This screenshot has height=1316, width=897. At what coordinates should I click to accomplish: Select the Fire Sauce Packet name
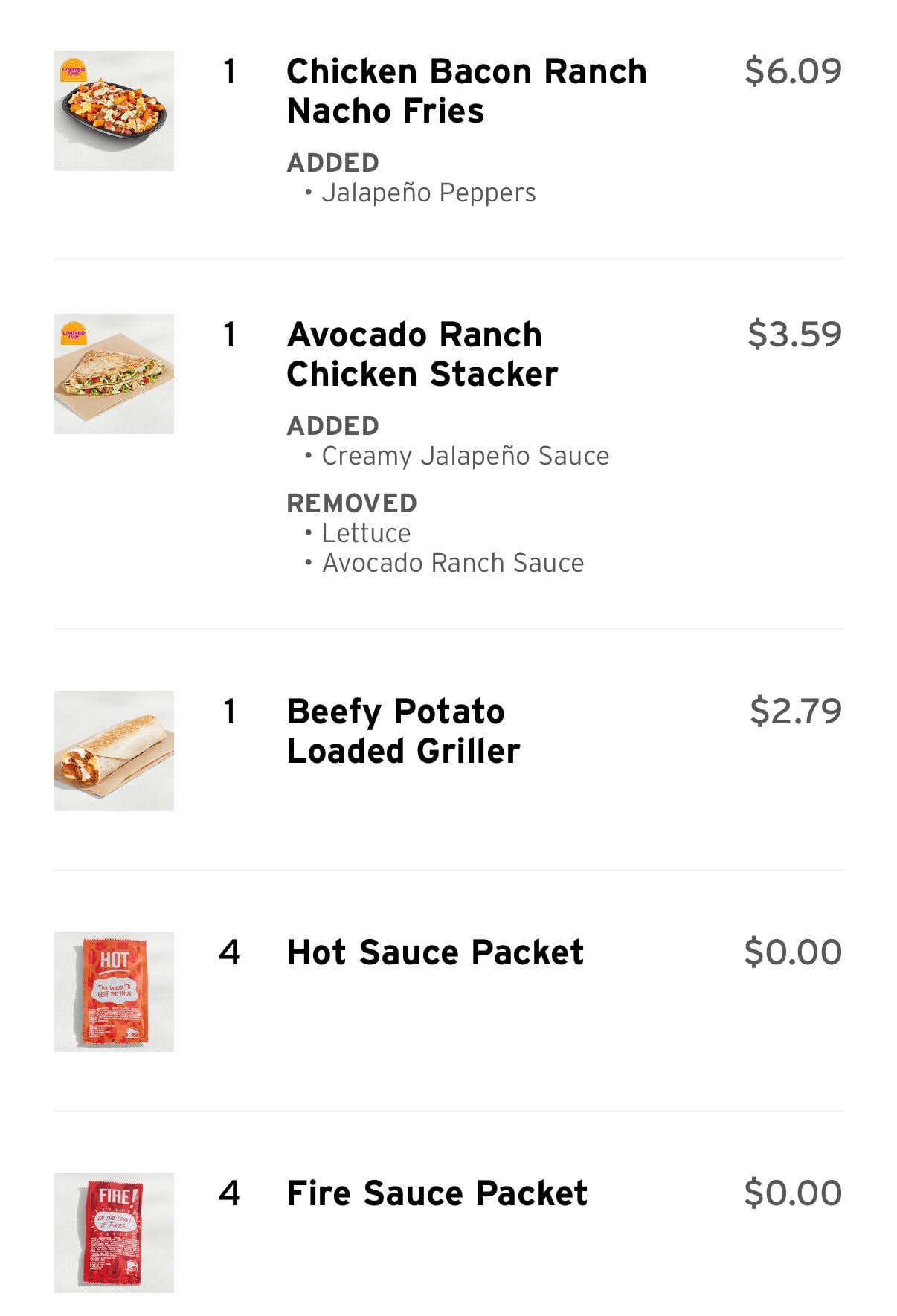point(437,1193)
